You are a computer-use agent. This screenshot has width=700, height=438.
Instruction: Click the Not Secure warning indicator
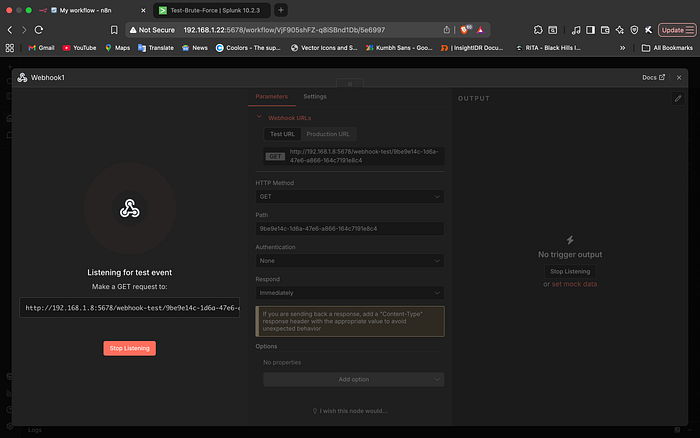[152, 30]
